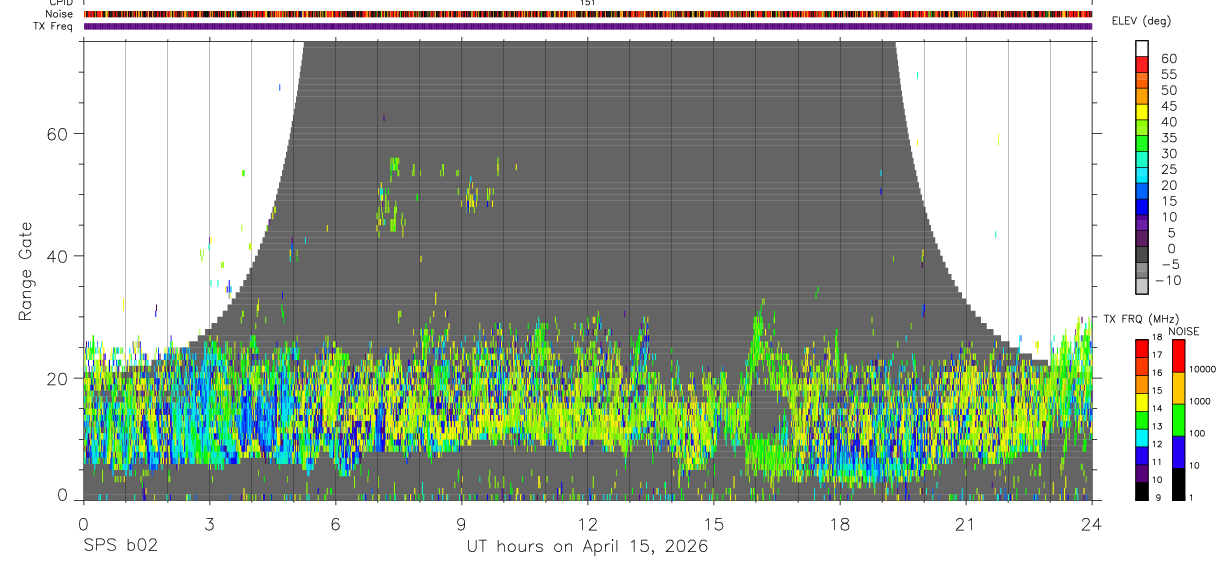Click the 'NOISE' legend title
This screenshot has height=567, width=1228.
(x=1184, y=331)
